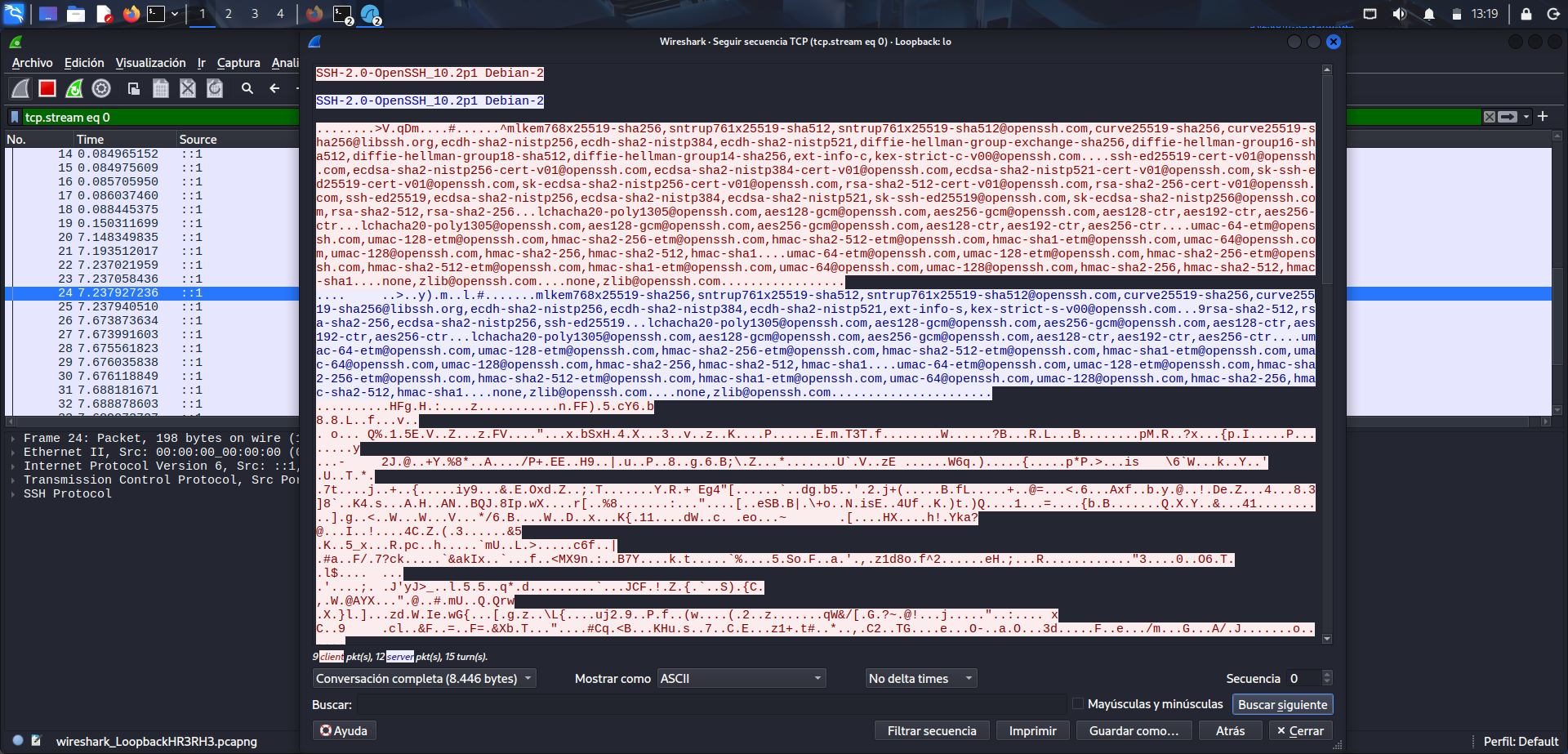Start a new packet capture
This screenshot has width=1568, height=754.
click(x=20, y=88)
